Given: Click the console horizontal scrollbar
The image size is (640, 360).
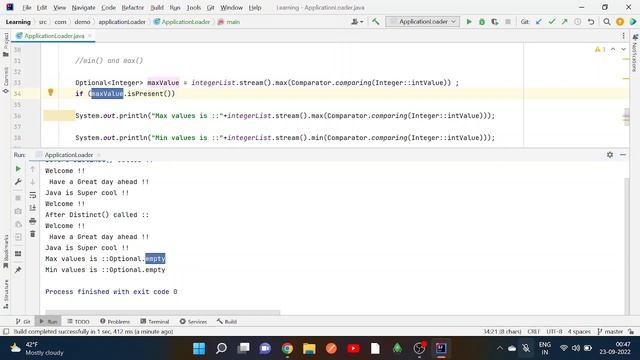Looking at the screenshot, I should point(162,313).
